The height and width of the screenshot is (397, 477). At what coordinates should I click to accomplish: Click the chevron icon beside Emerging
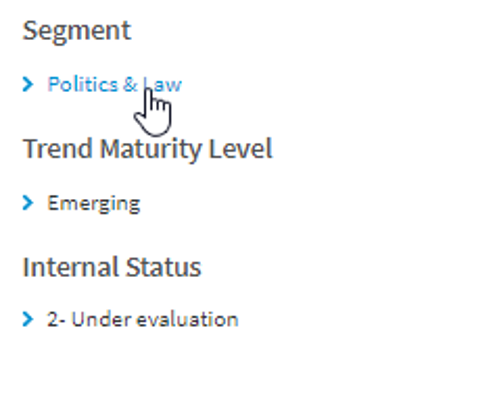[x=28, y=203]
